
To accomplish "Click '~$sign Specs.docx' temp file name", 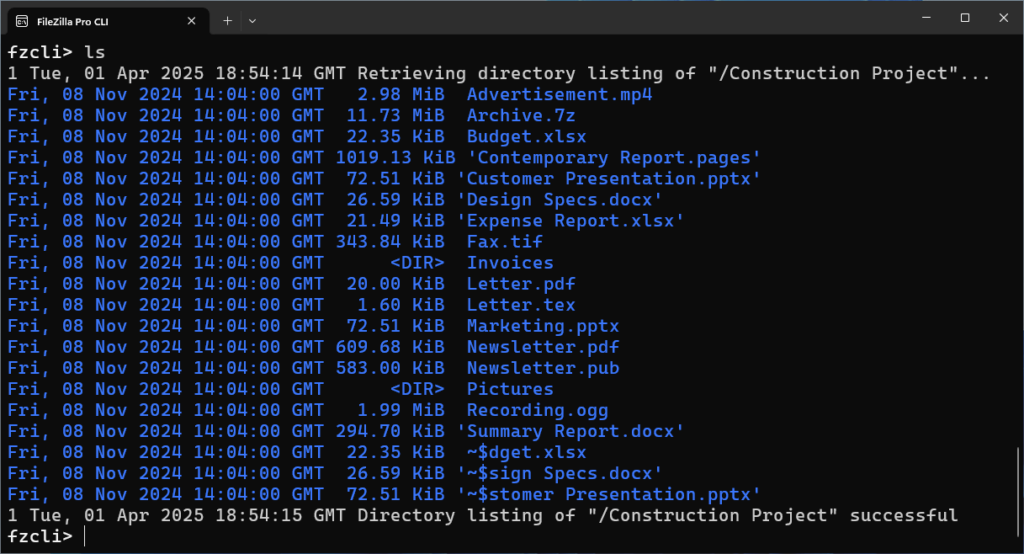I will 559,473.
